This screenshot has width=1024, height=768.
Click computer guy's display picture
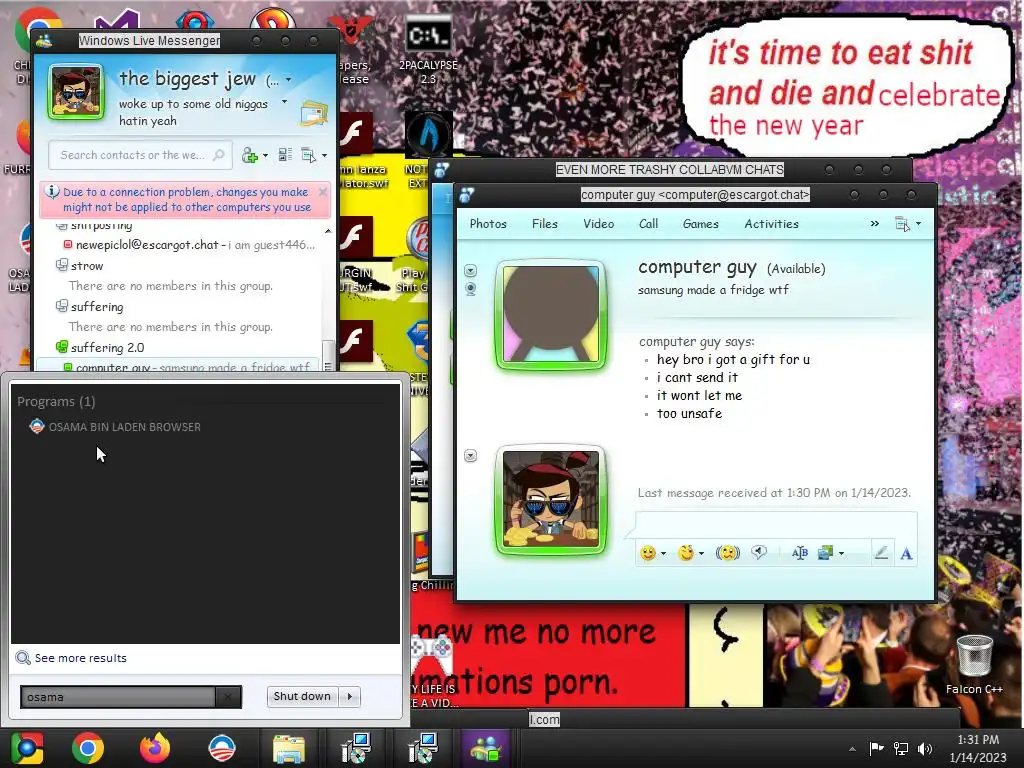tap(551, 315)
